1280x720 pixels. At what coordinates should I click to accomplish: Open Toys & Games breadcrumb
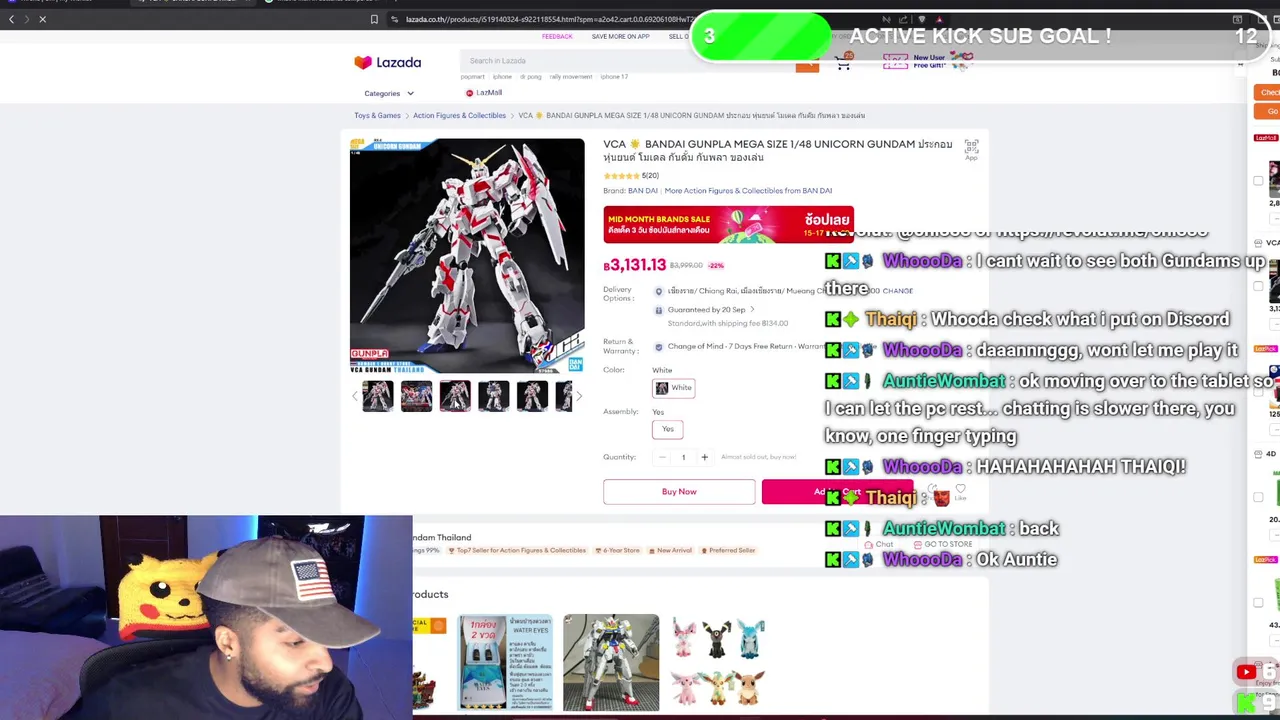point(377,115)
